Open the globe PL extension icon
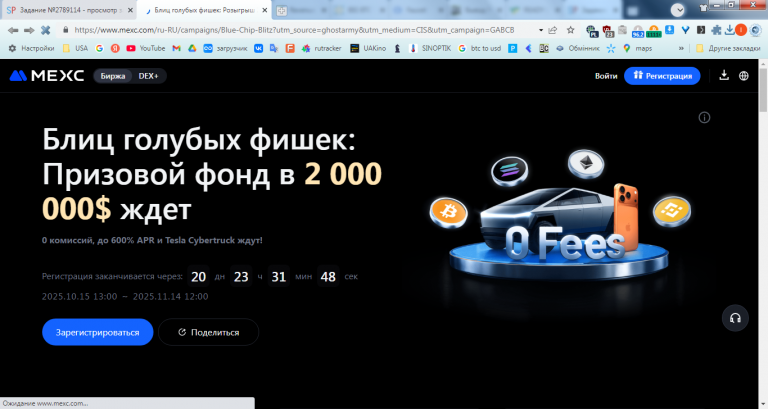The height and width of the screenshot is (409, 768). (x=592, y=31)
